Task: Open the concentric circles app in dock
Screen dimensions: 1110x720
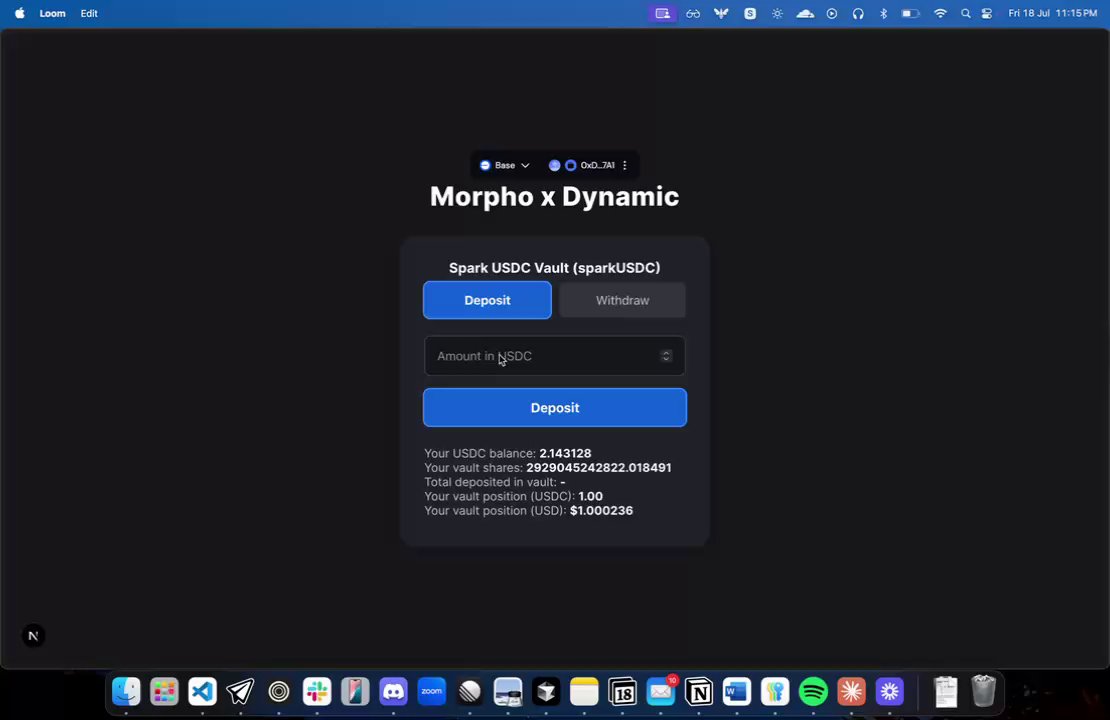Action: click(279, 692)
